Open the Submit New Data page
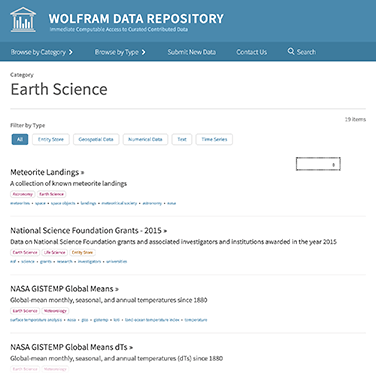The height and width of the screenshot is (376, 376). tap(191, 52)
